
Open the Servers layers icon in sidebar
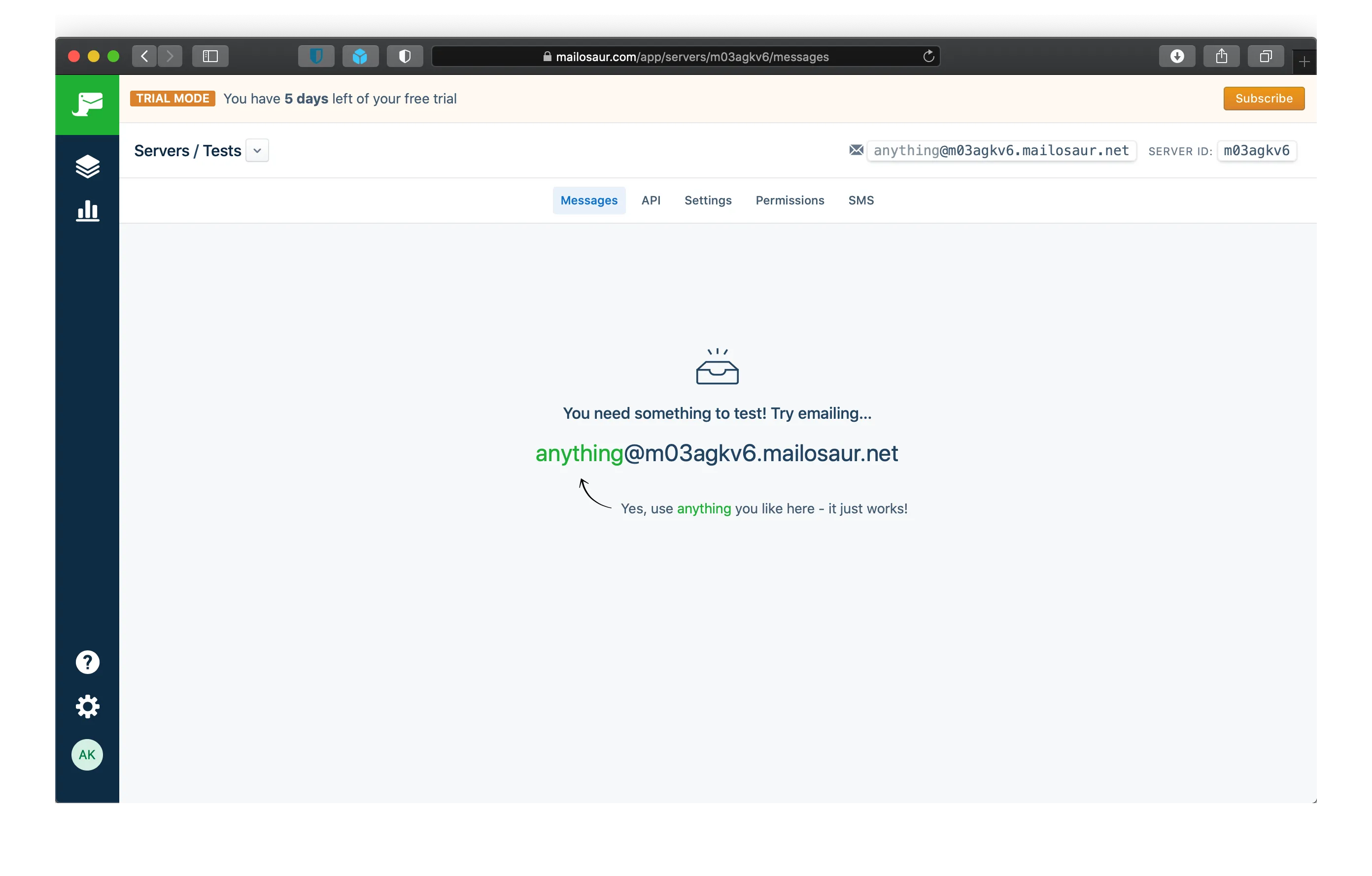click(x=87, y=167)
